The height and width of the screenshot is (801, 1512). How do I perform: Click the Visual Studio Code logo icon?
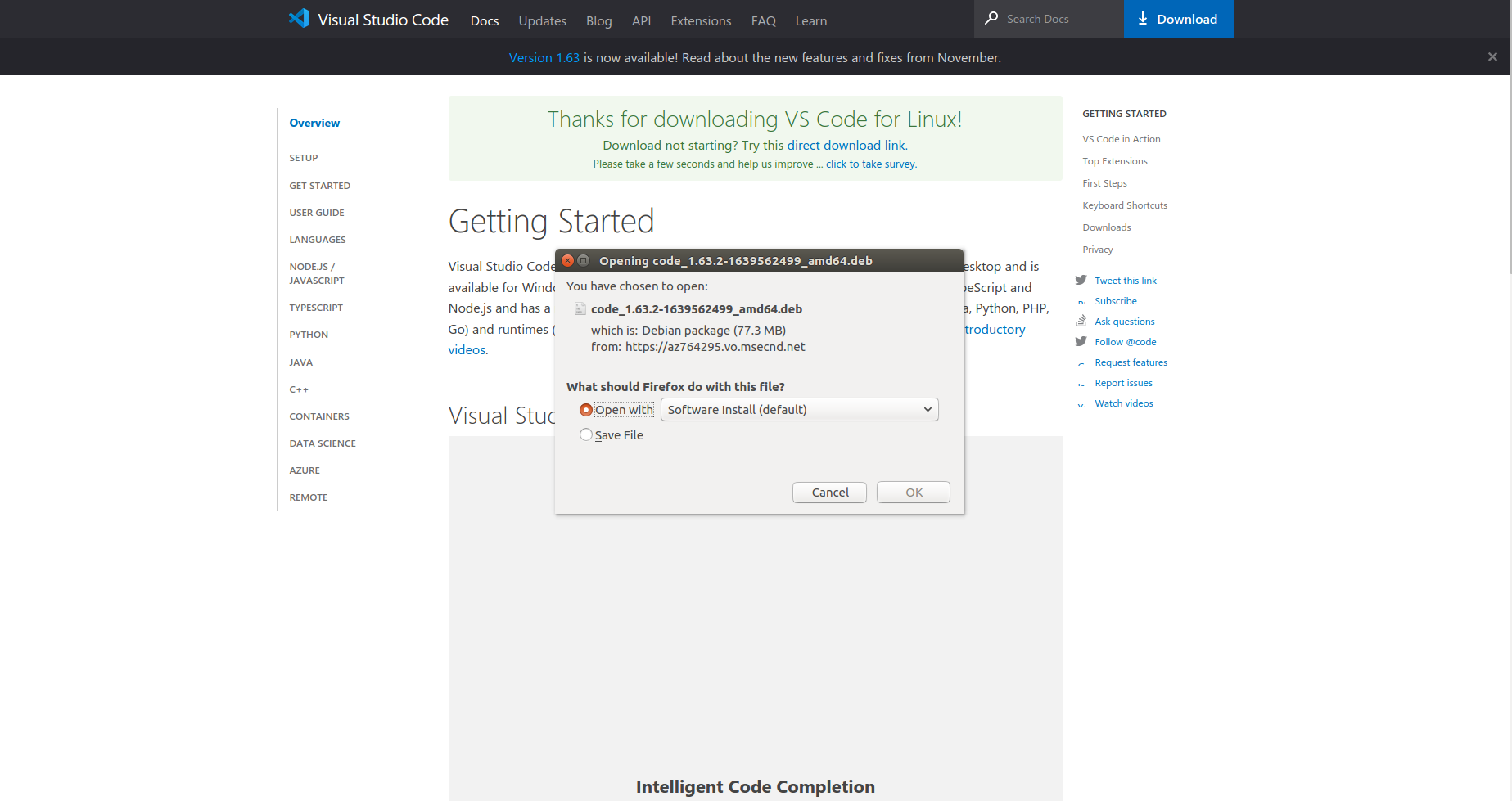point(299,19)
